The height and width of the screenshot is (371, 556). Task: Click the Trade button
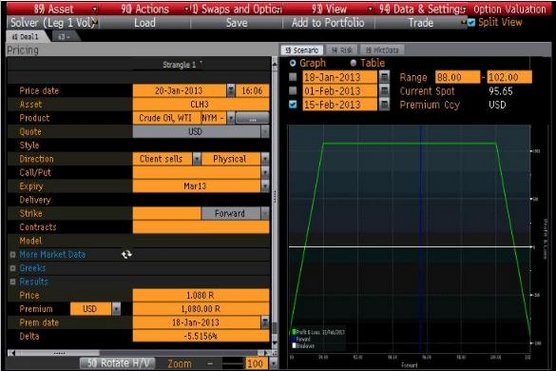click(x=421, y=23)
